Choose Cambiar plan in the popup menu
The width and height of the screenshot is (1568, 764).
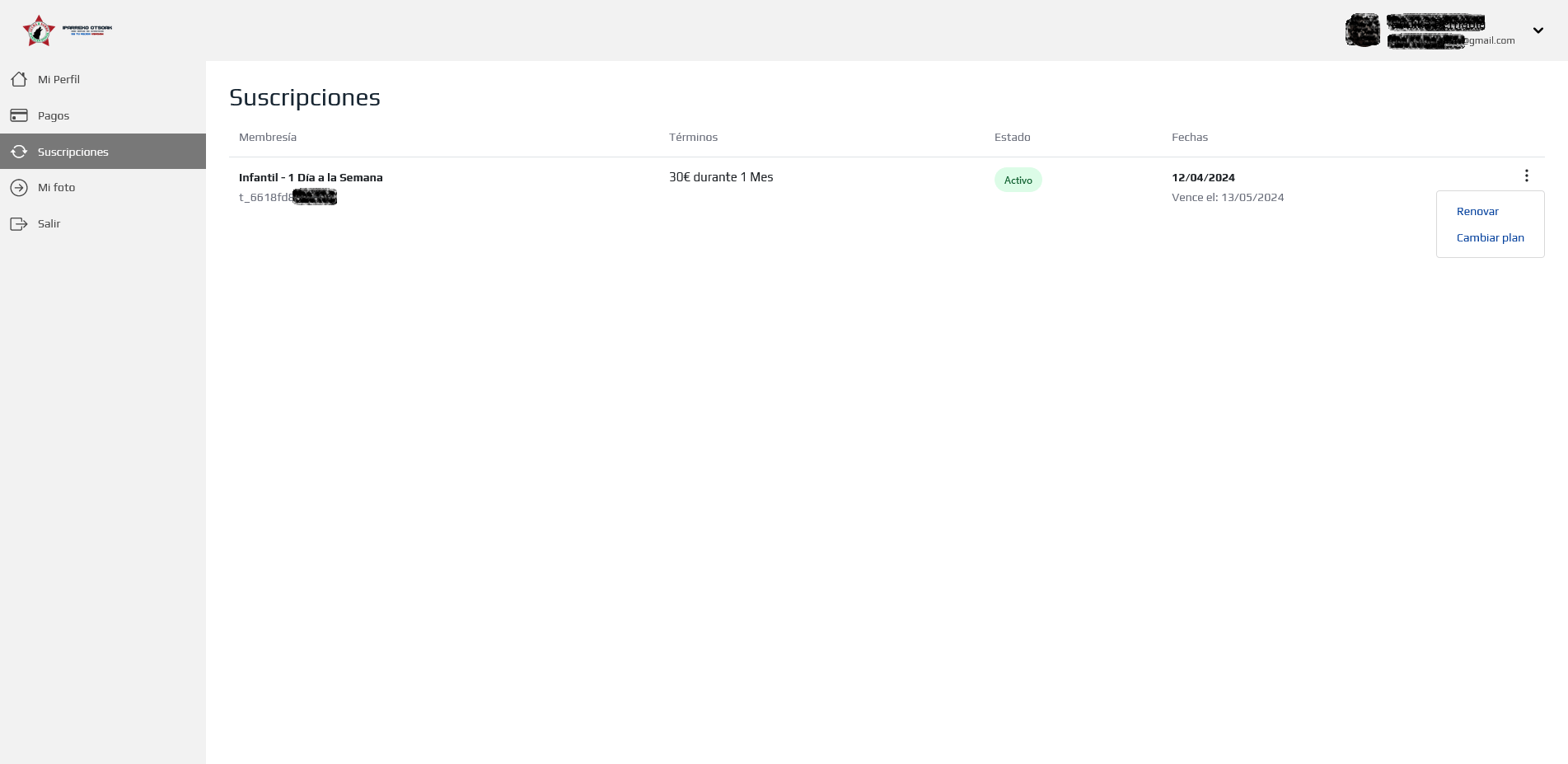click(1490, 238)
